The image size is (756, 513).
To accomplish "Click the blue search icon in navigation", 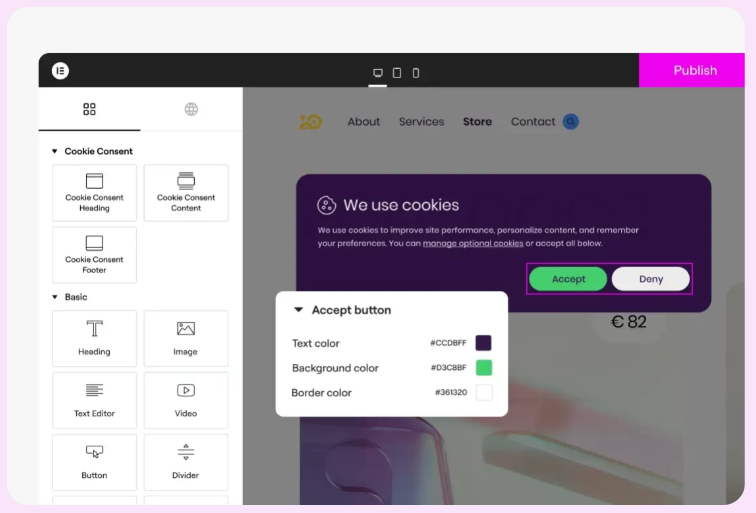I will tap(570, 122).
